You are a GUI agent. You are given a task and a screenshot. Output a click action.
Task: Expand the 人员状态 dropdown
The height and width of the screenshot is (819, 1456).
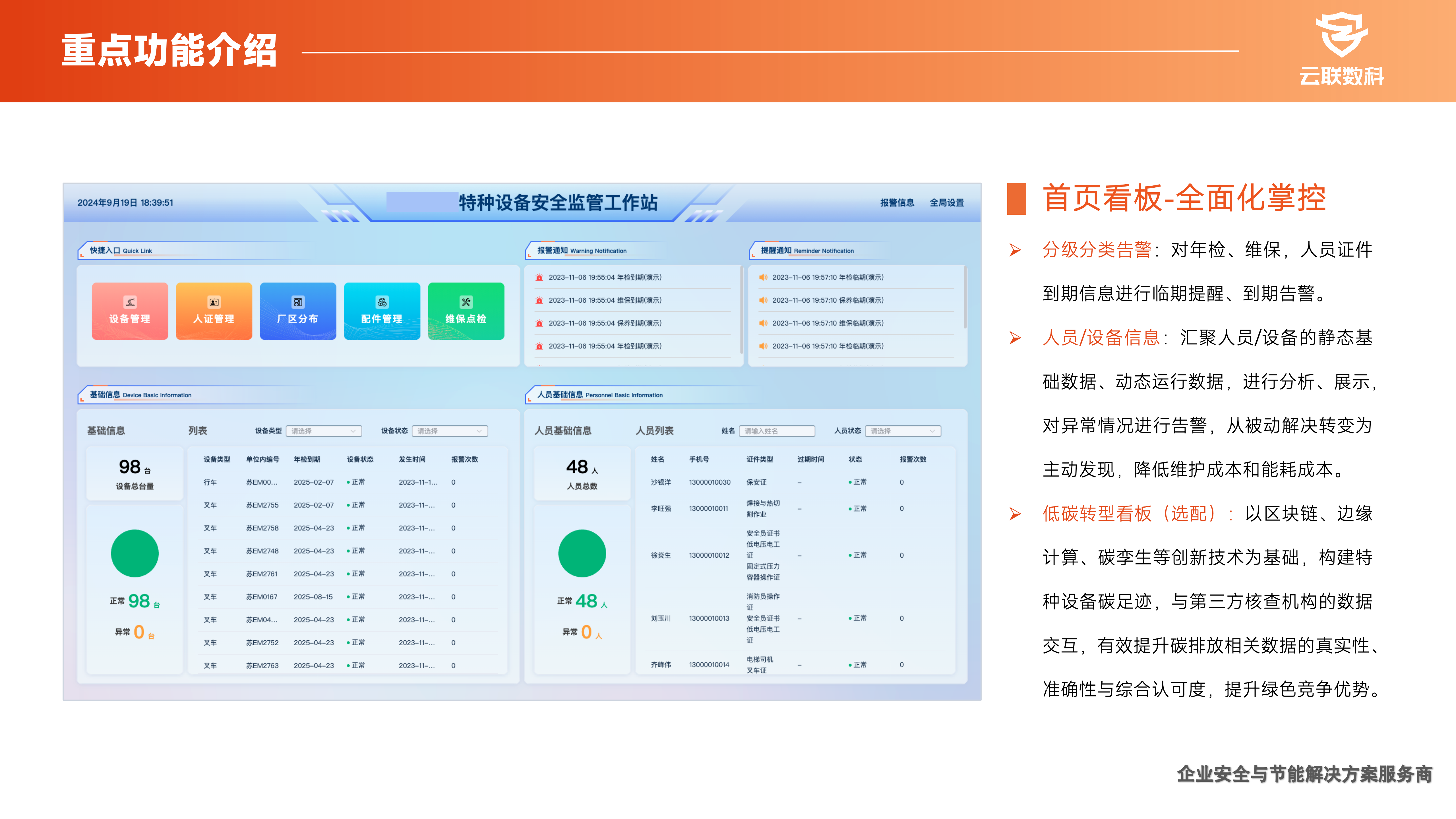click(903, 431)
